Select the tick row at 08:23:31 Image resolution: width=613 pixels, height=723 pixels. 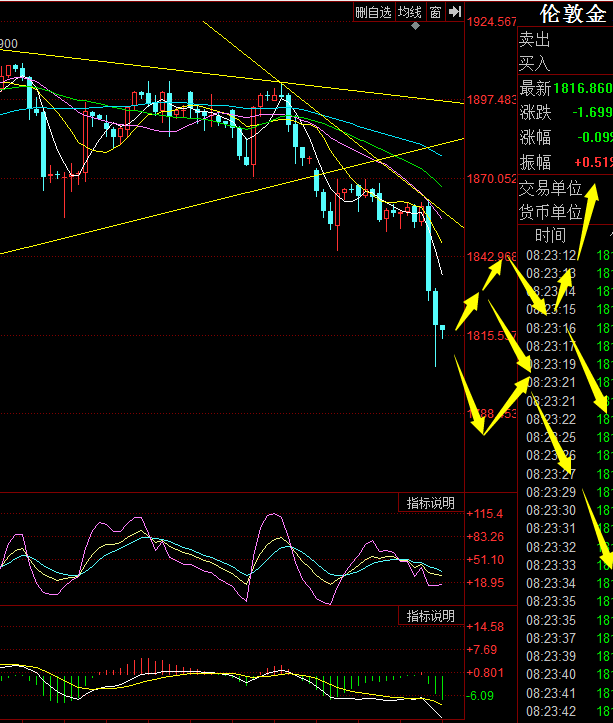(569, 528)
